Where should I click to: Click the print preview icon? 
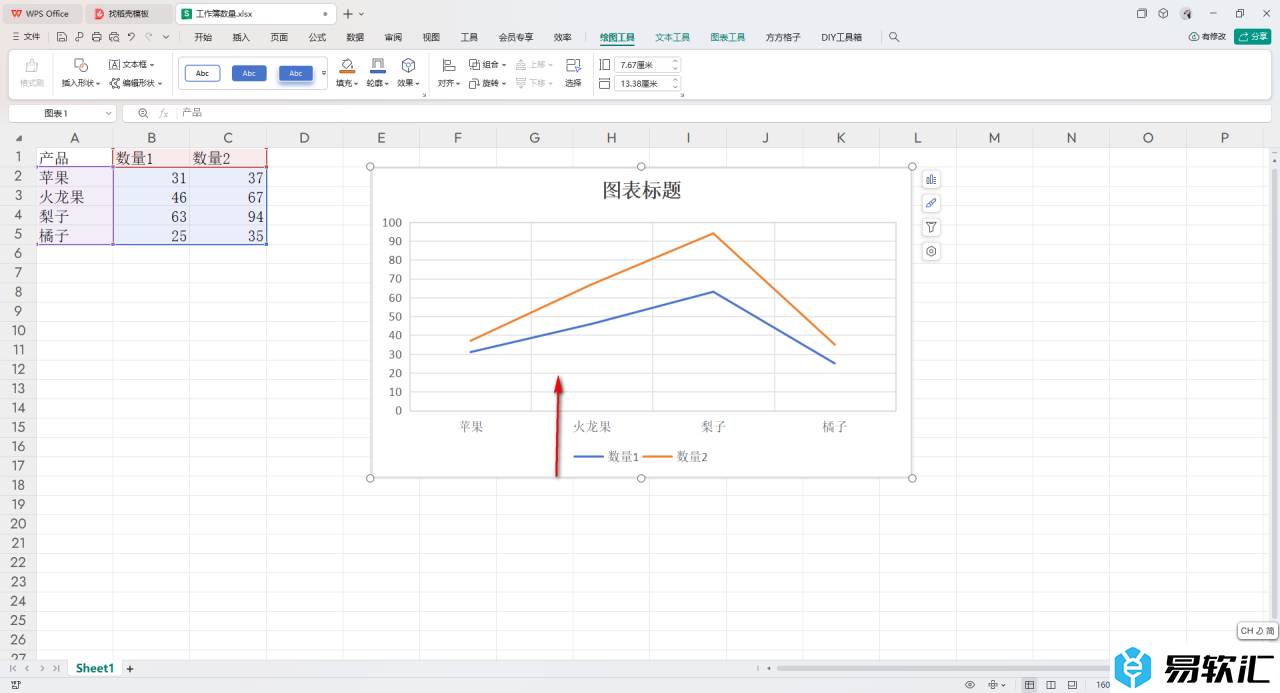pos(113,37)
